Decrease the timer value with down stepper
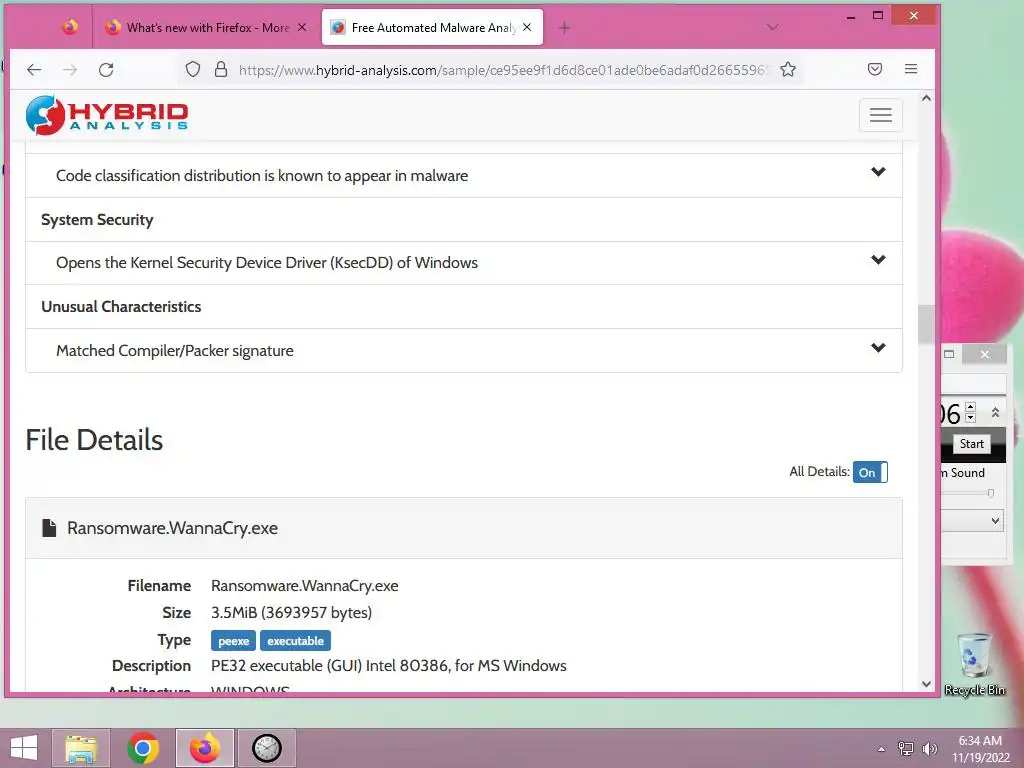Image resolution: width=1024 pixels, height=768 pixels. tap(970, 418)
